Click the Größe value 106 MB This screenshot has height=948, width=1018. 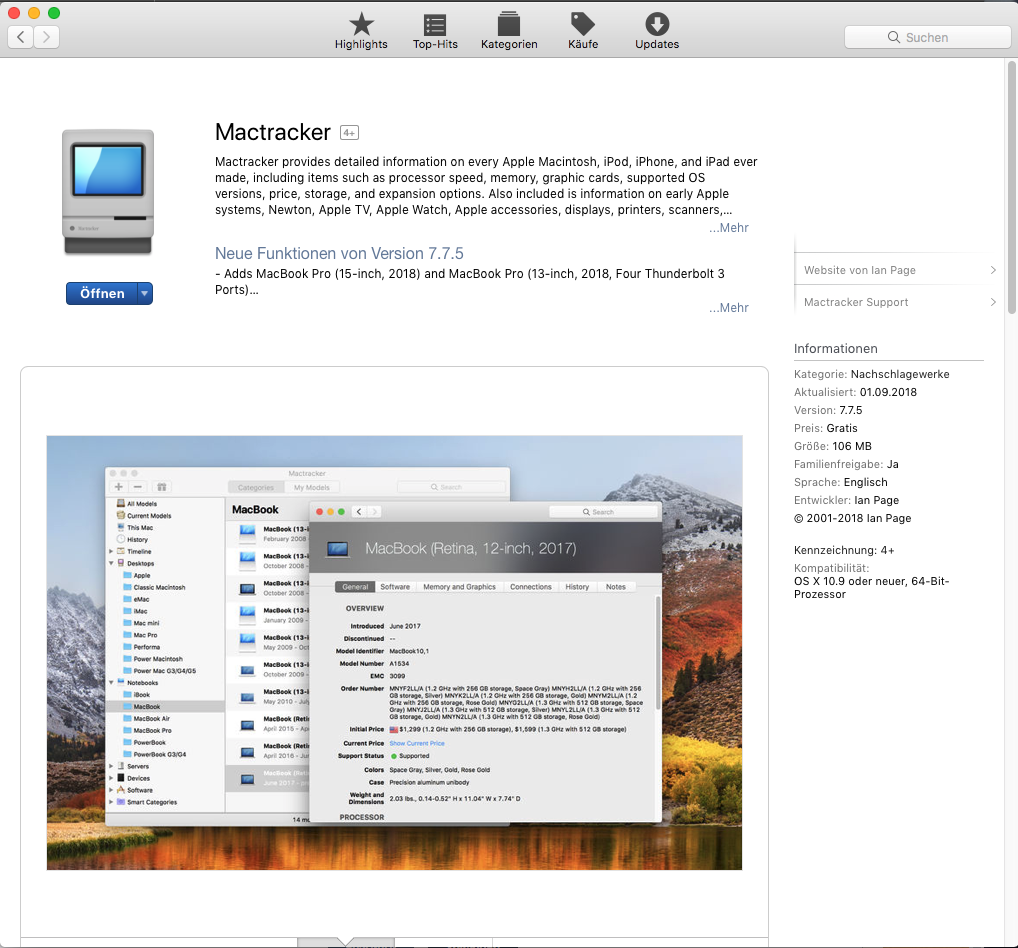point(852,446)
